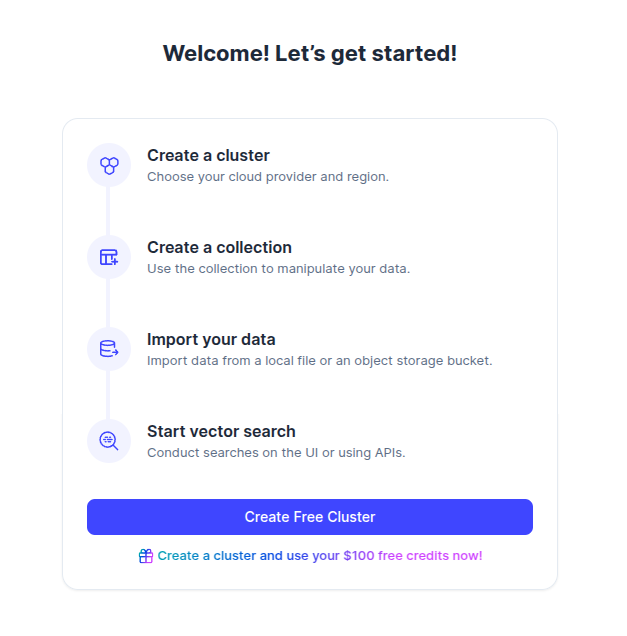Select the 'Create a cluster' step title
Viewport: 627px width, 636px height.
point(208,155)
